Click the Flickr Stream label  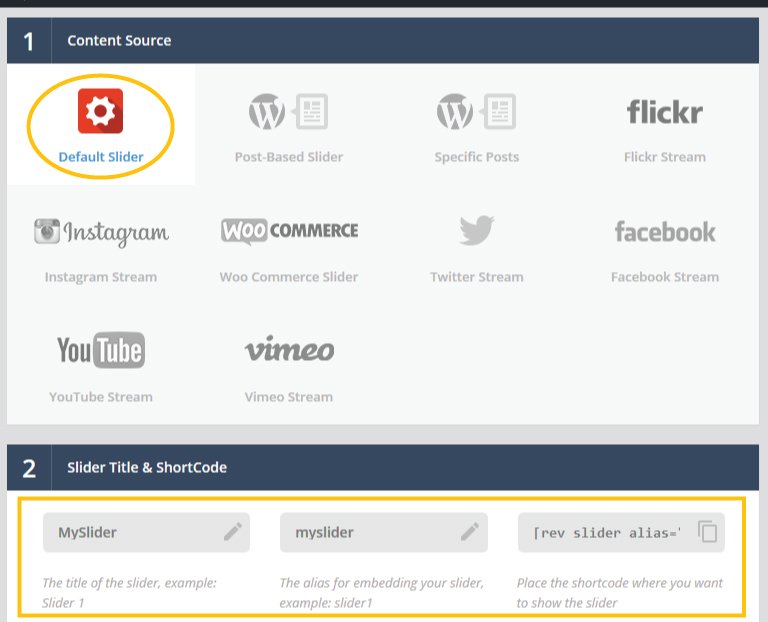point(665,157)
